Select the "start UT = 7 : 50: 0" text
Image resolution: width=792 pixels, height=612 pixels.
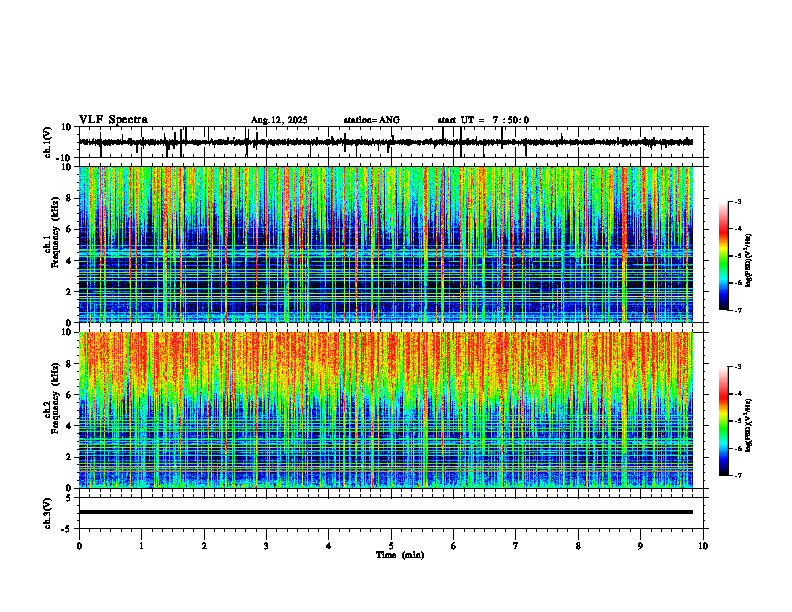click(483, 120)
